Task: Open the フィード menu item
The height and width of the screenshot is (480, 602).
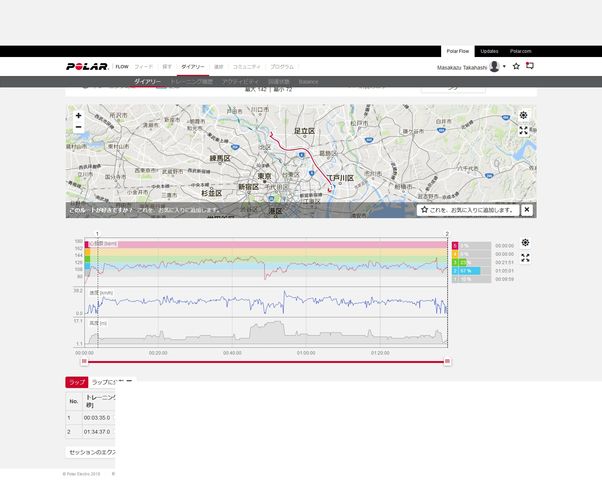Action: pos(144,67)
